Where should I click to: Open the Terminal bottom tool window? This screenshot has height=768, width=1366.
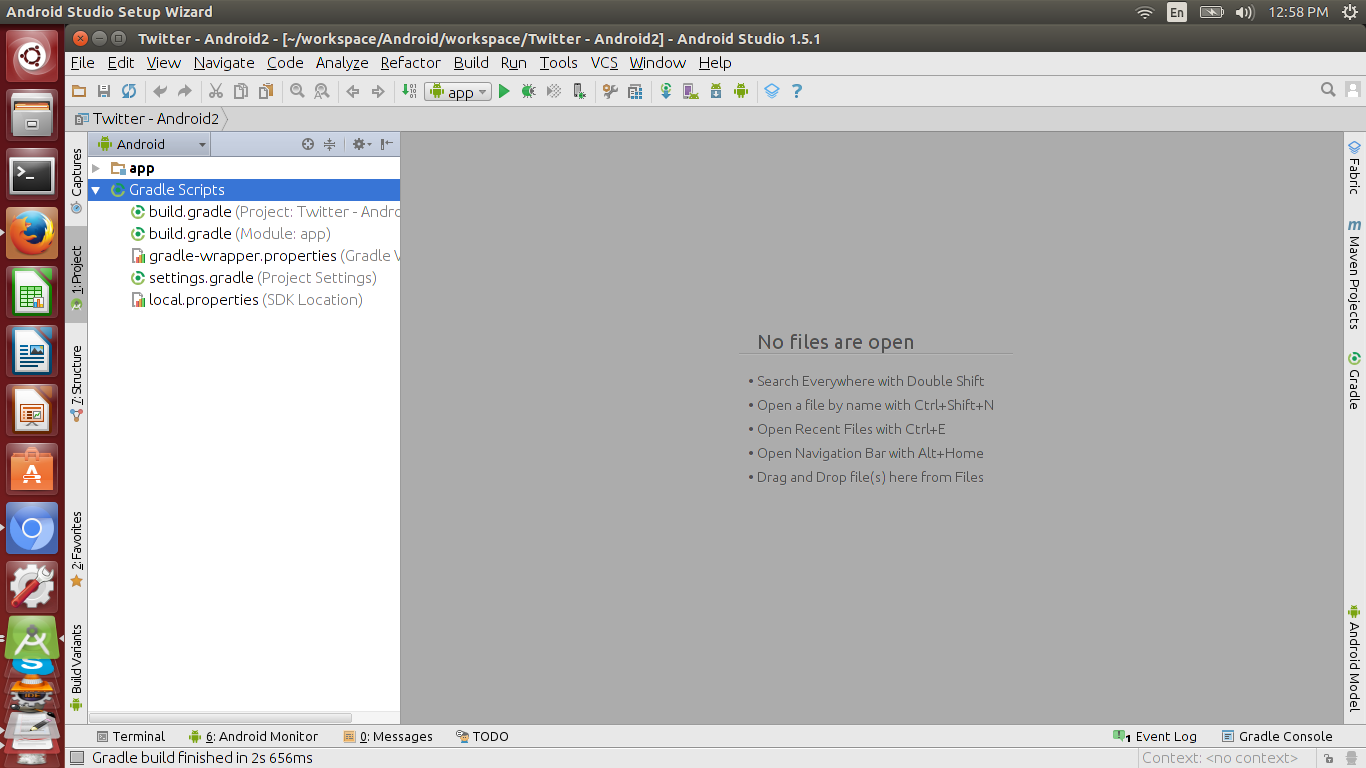coord(130,736)
